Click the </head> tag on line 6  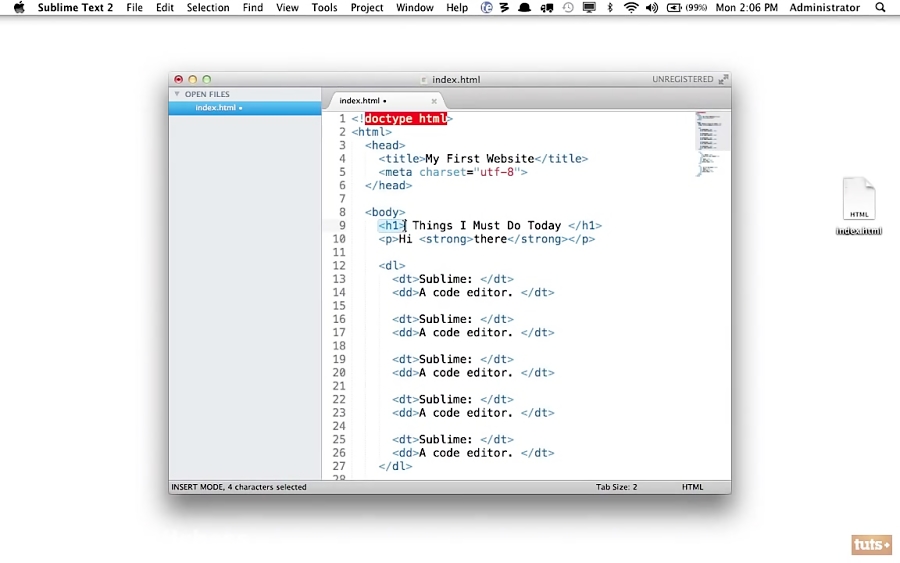coord(389,185)
